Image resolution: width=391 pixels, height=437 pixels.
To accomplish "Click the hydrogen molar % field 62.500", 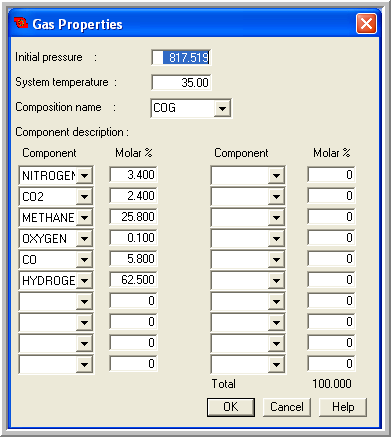I will click(x=133, y=280).
